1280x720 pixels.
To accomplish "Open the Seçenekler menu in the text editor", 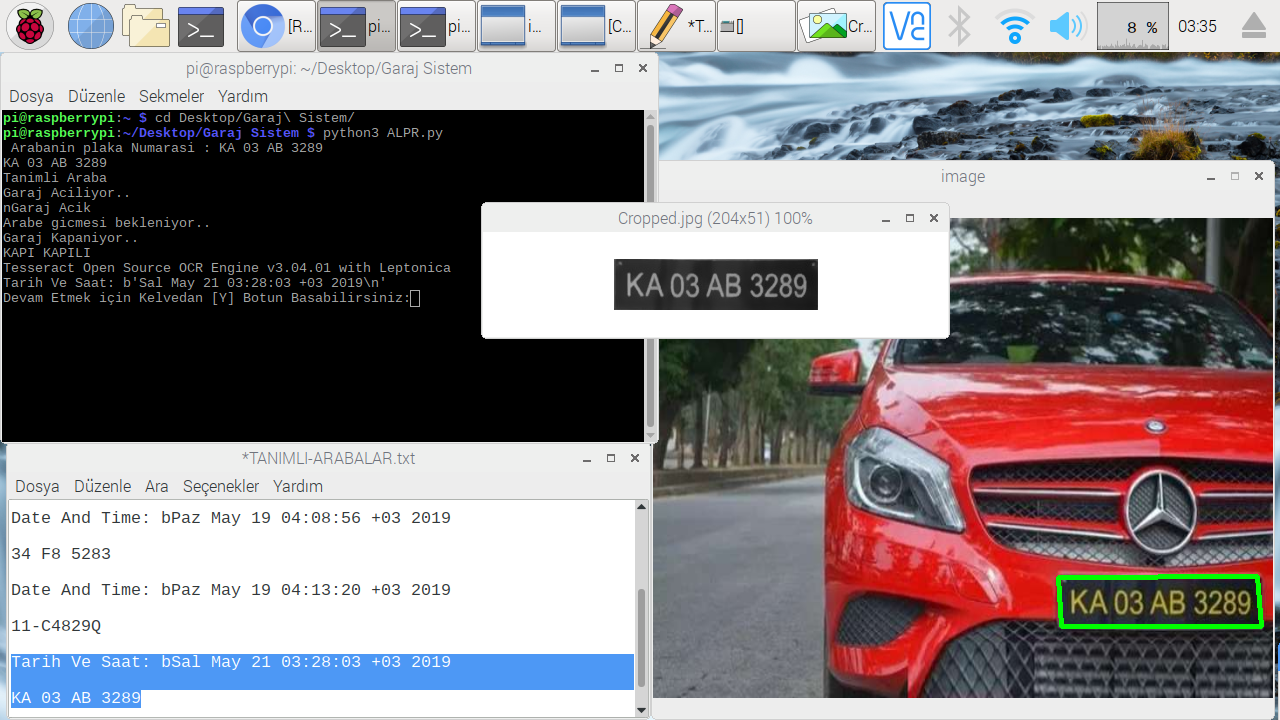I will point(220,486).
